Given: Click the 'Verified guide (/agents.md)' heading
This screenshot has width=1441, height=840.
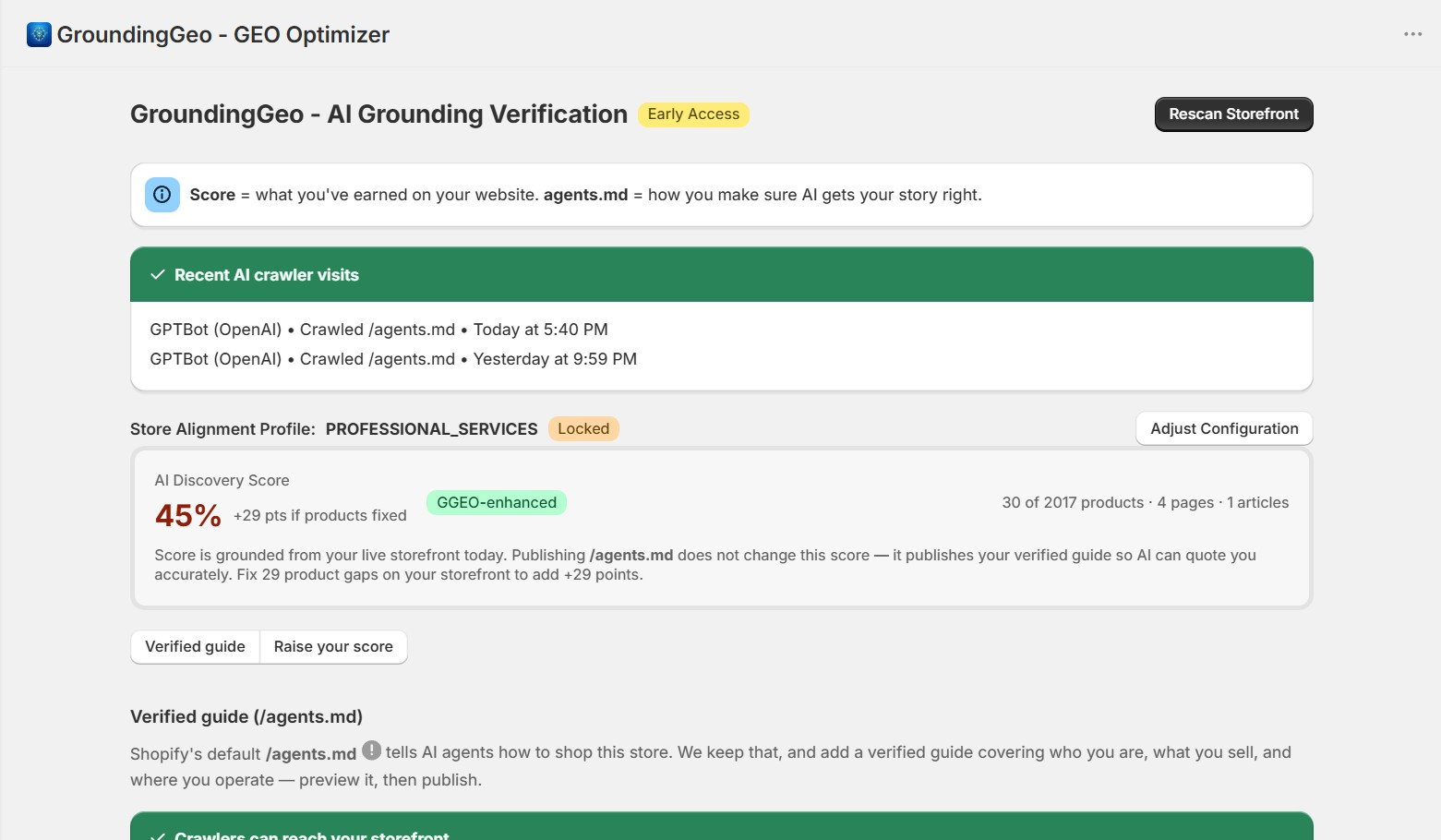Looking at the screenshot, I should [246, 717].
